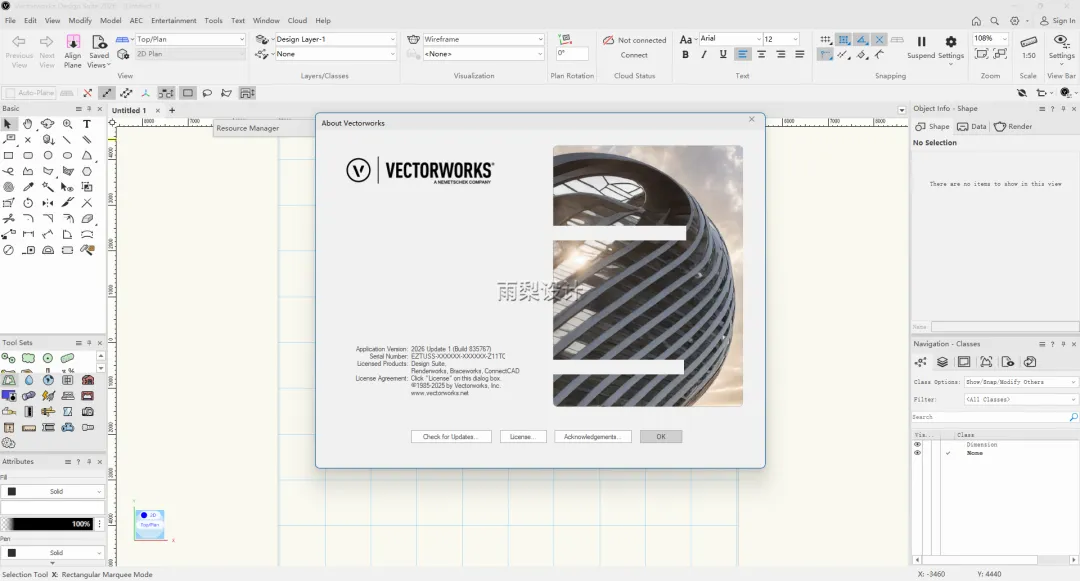Viewport: 1080px width, 581px height.
Task: Toggle Snap to Intersection
Action: 880,40
